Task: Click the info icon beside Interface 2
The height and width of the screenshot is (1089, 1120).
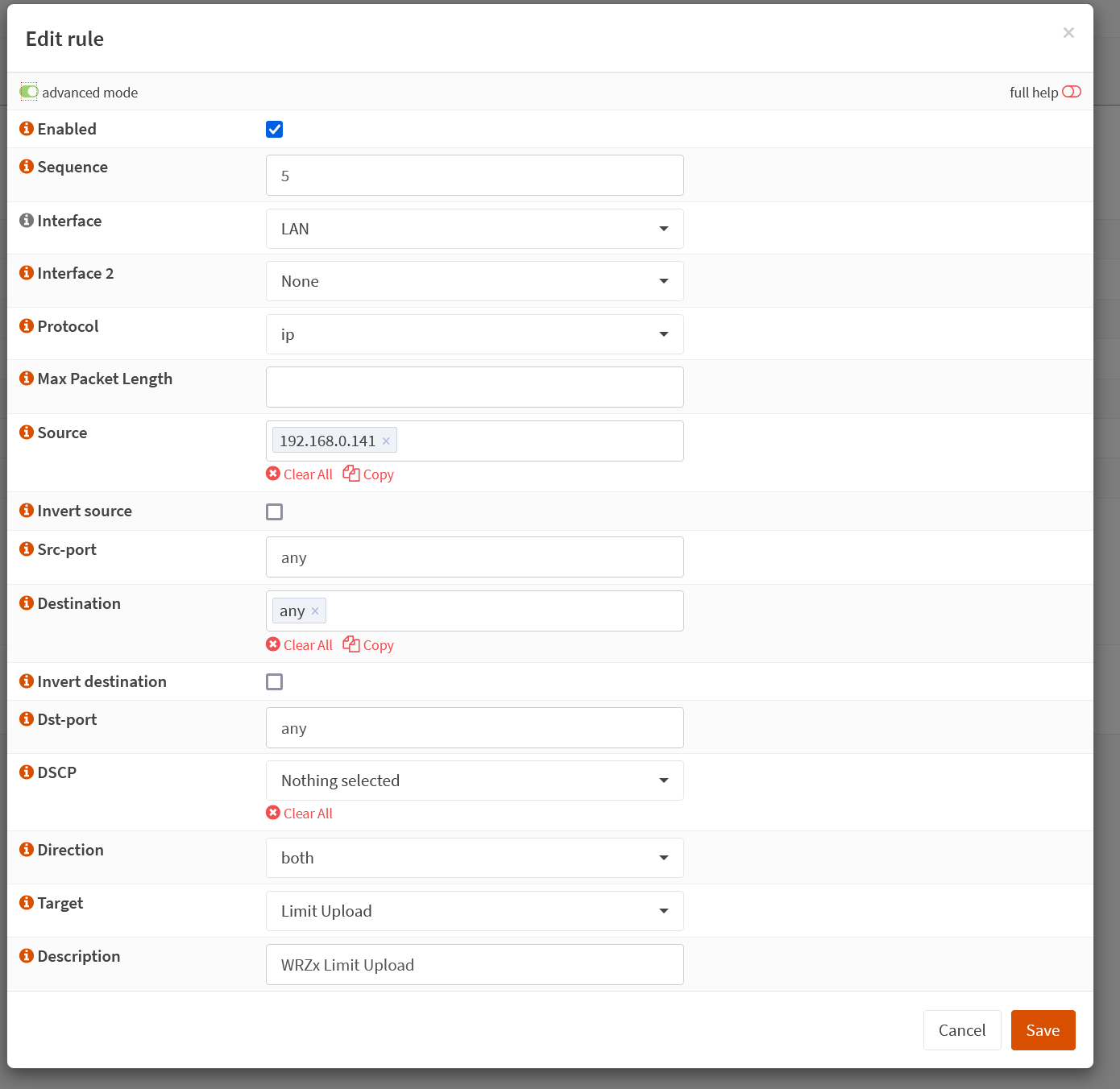Action: (27, 273)
